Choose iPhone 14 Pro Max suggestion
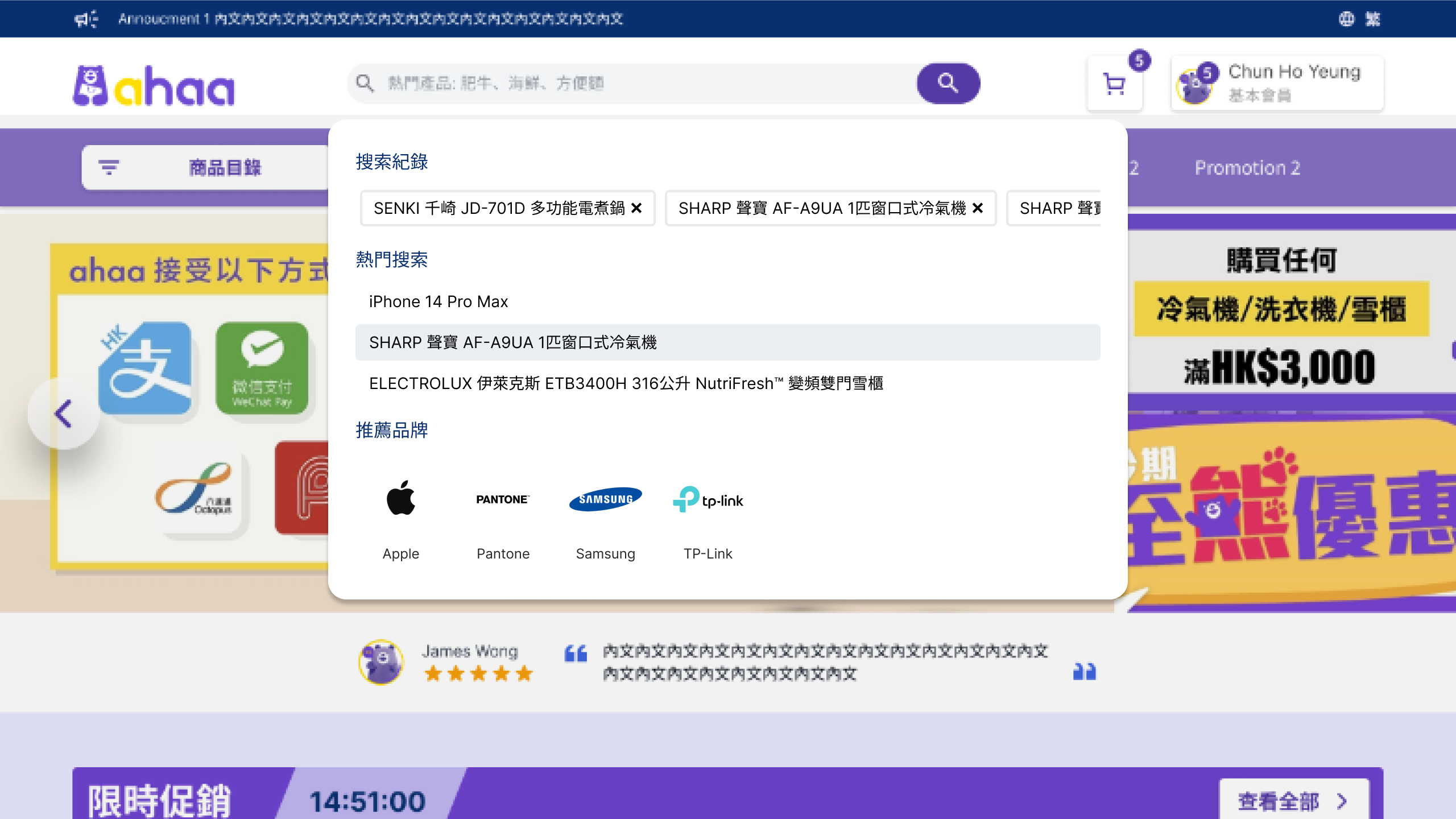This screenshot has width=1456, height=819. click(x=438, y=301)
